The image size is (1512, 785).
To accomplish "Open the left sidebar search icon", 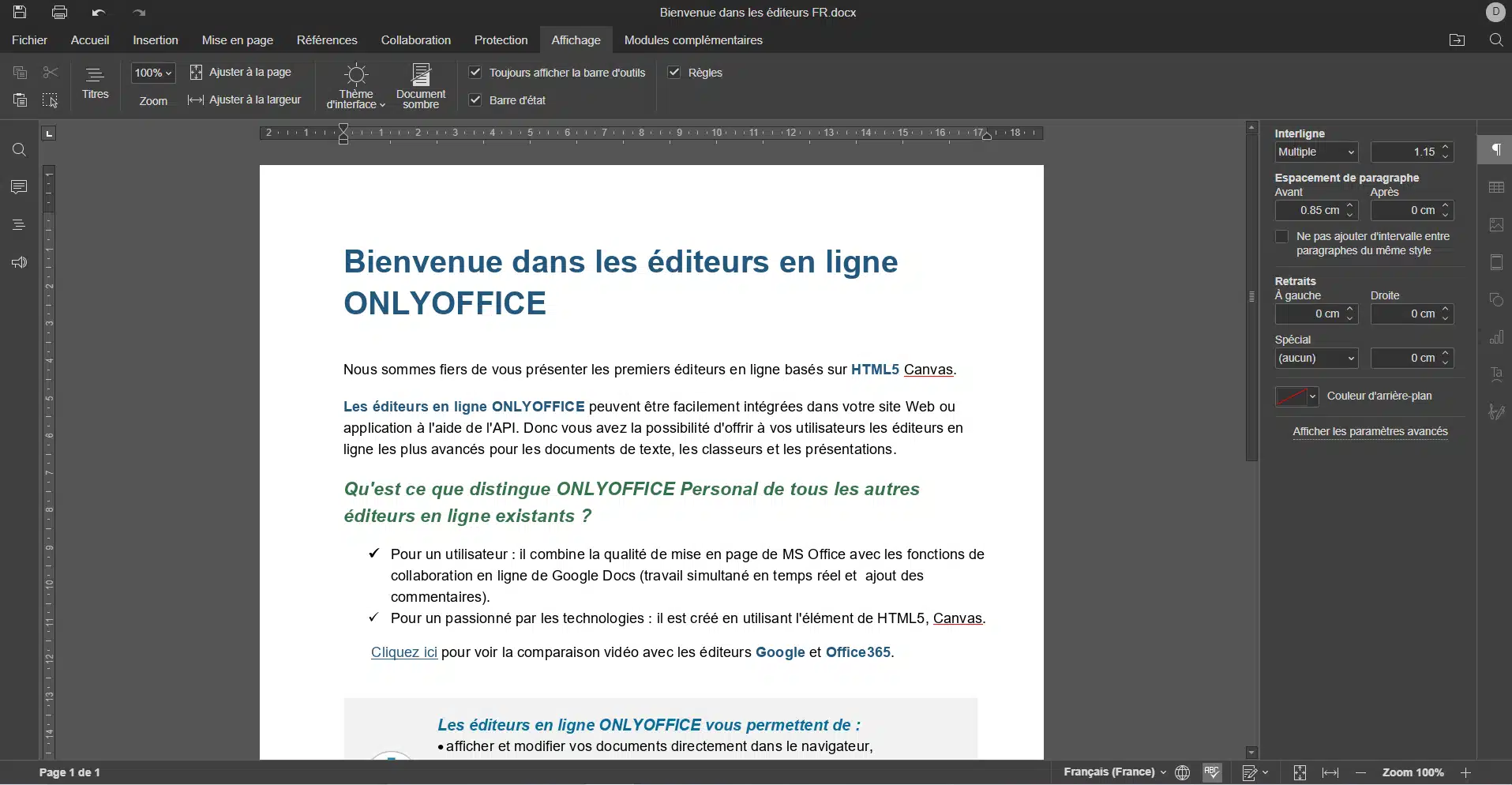I will (x=20, y=150).
